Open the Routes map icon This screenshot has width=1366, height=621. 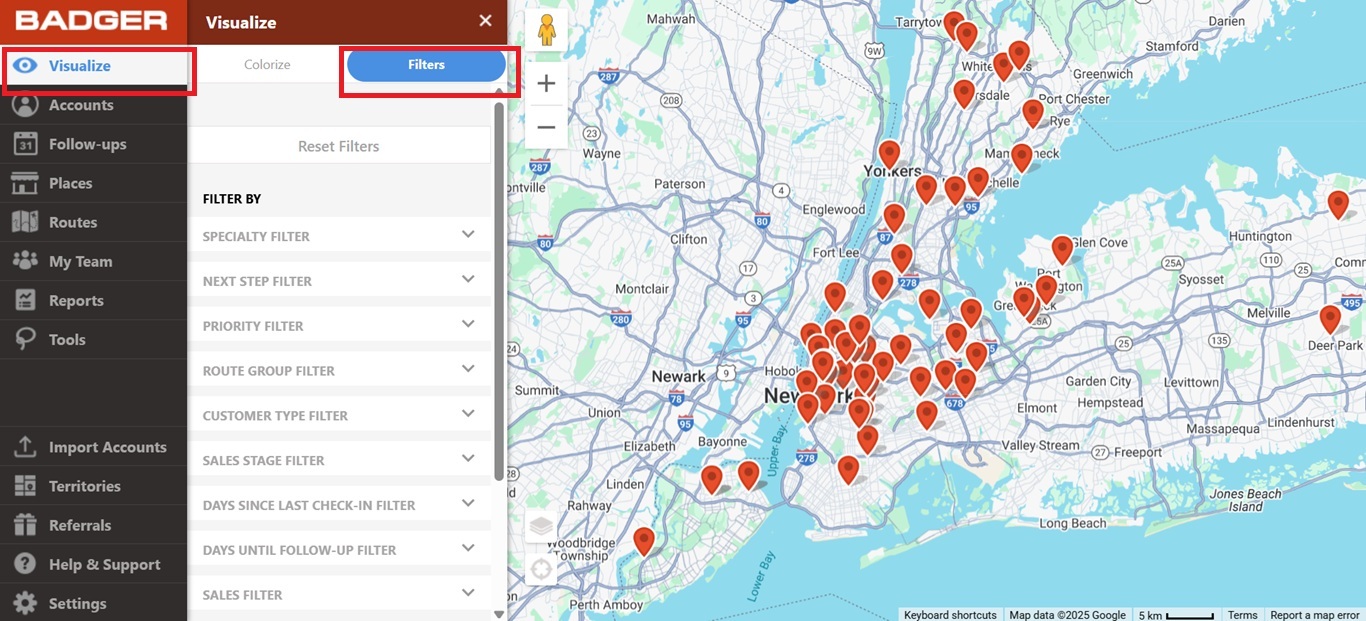pos(25,222)
